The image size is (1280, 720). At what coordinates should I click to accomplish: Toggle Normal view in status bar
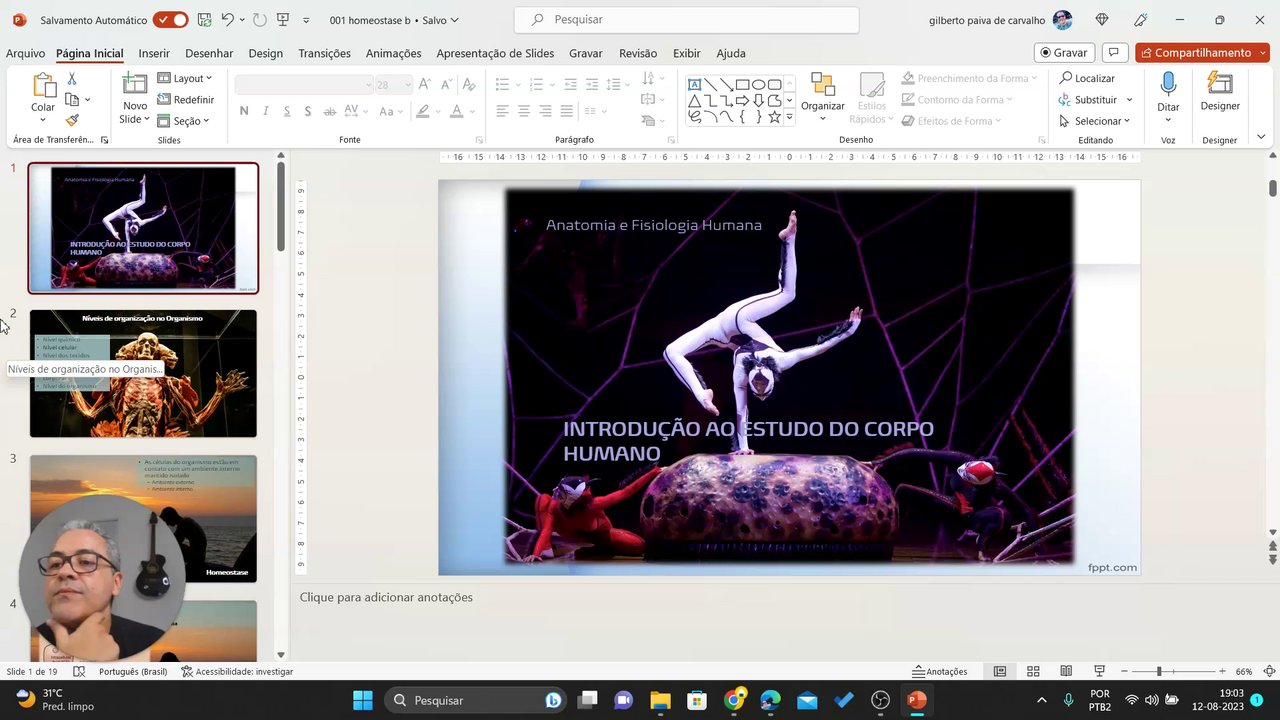pyautogui.click(x=999, y=671)
